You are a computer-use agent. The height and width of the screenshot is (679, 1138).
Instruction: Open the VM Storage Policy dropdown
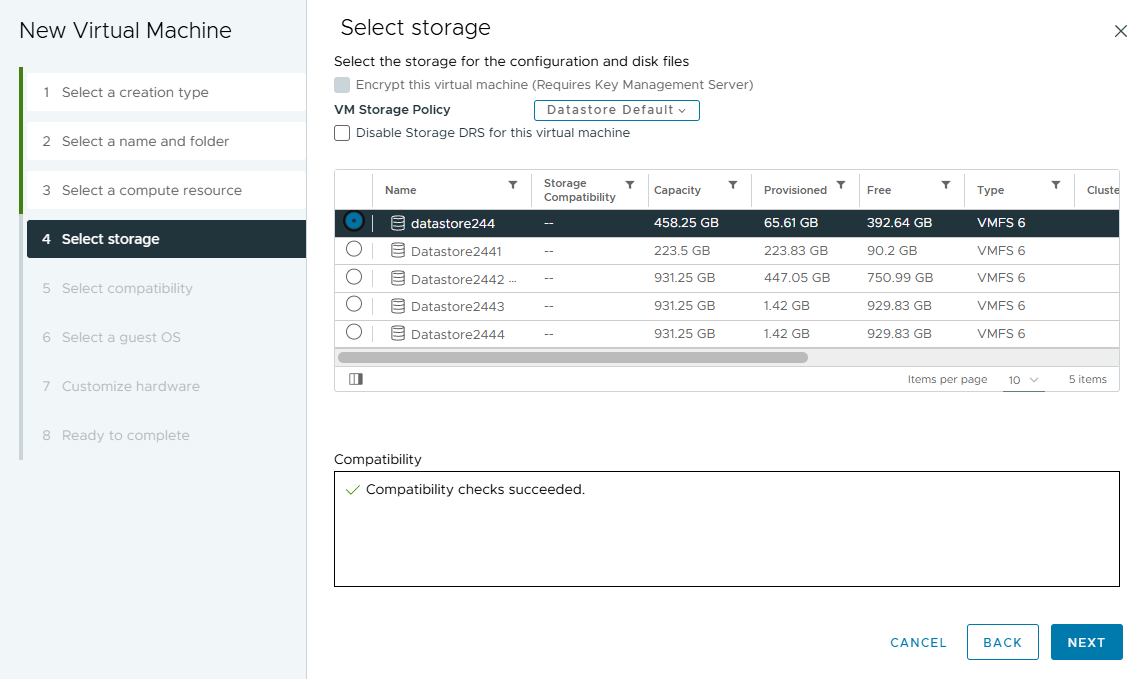click(x=616, y=110)
